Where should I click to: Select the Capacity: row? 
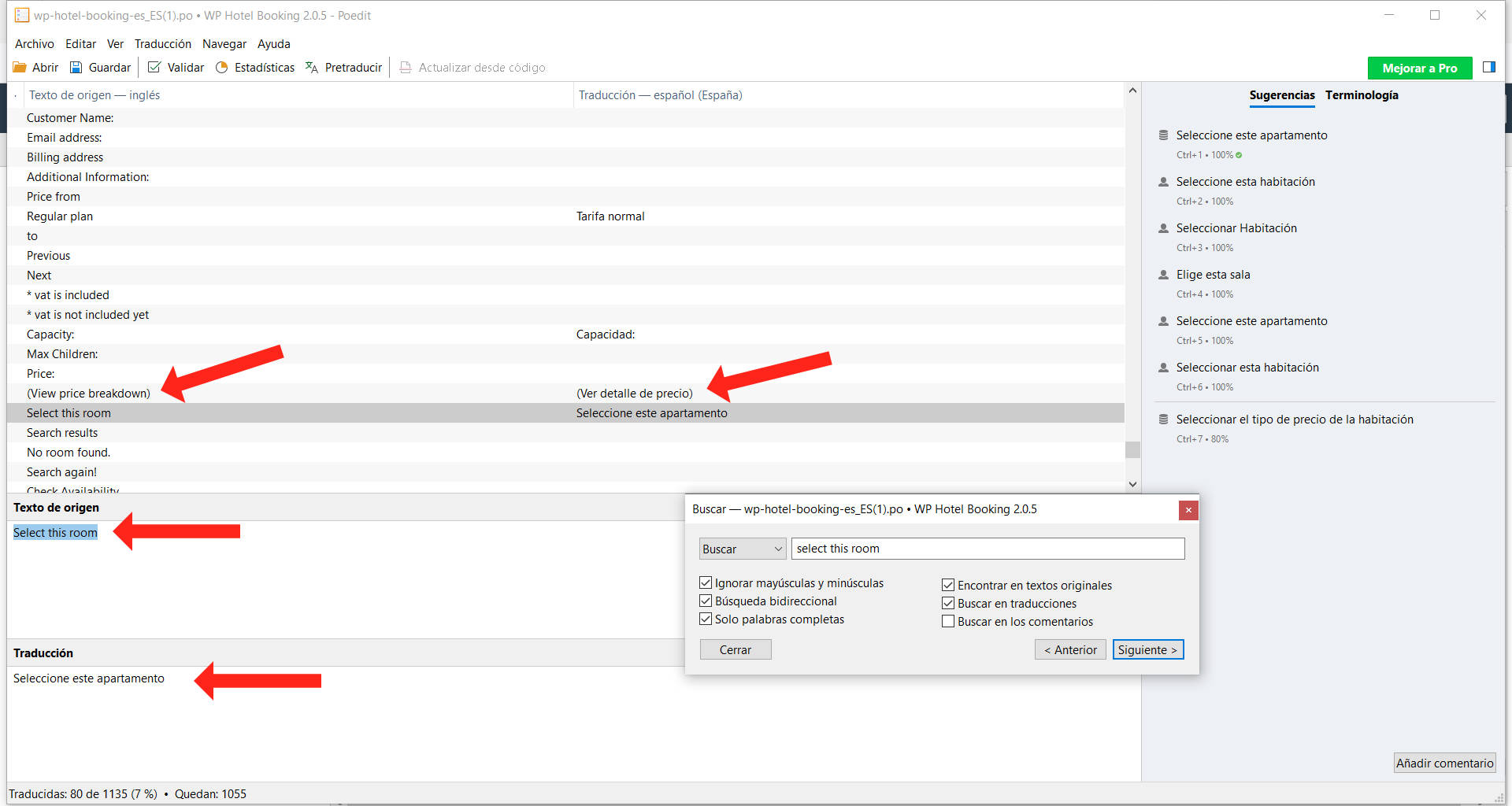coord(565,335)
